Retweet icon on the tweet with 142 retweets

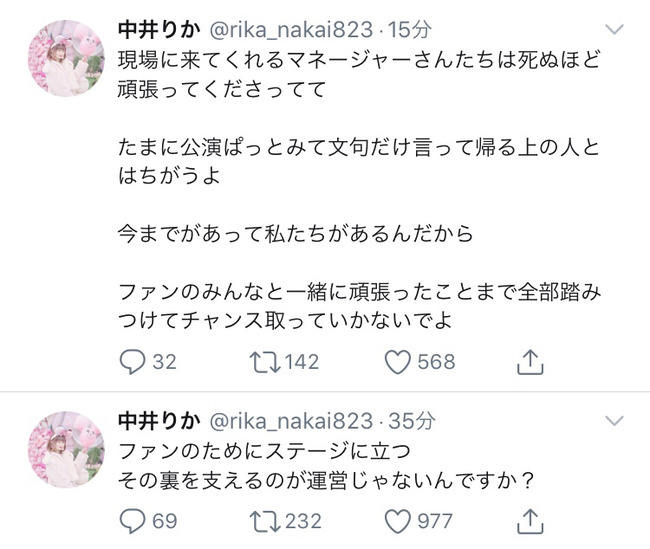[x=261, y=361]
